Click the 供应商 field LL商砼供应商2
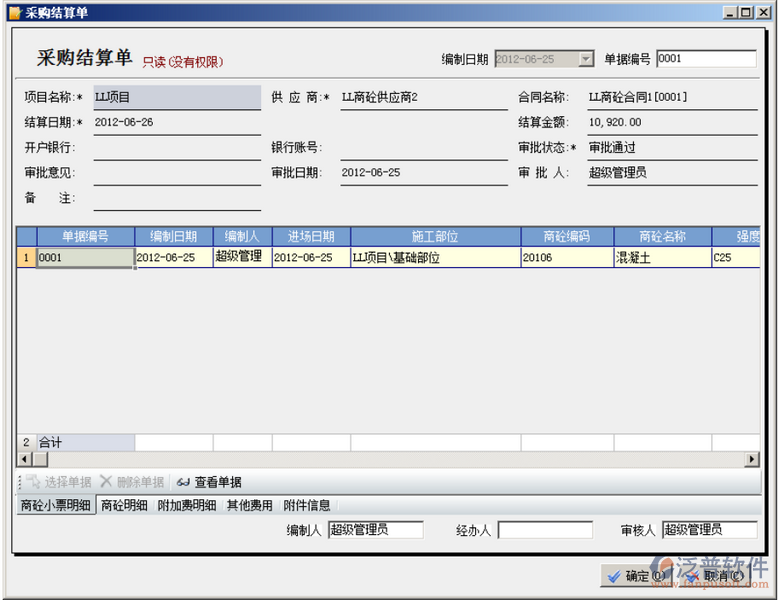 424,97
